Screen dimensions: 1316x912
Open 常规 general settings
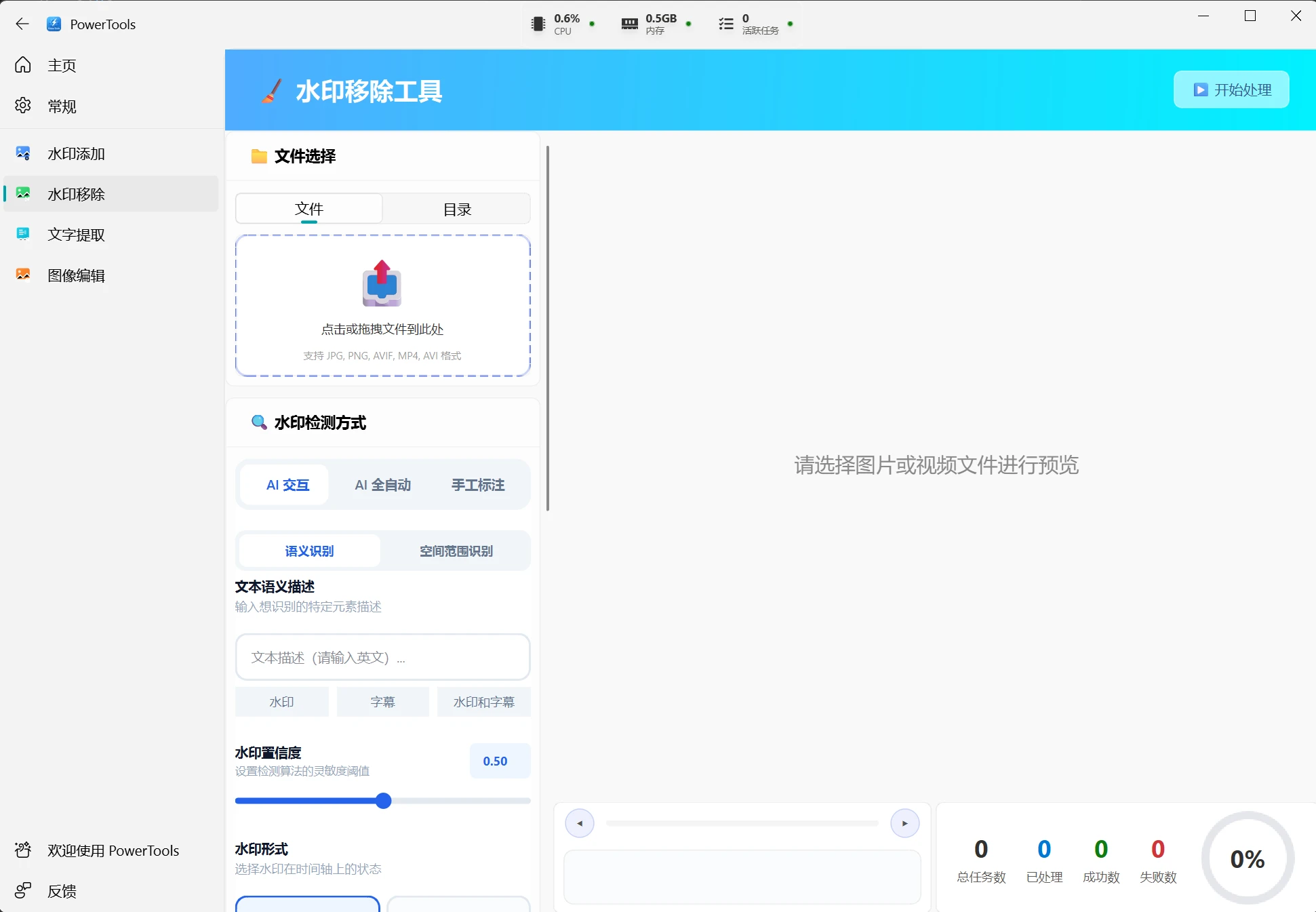point(111,106)
